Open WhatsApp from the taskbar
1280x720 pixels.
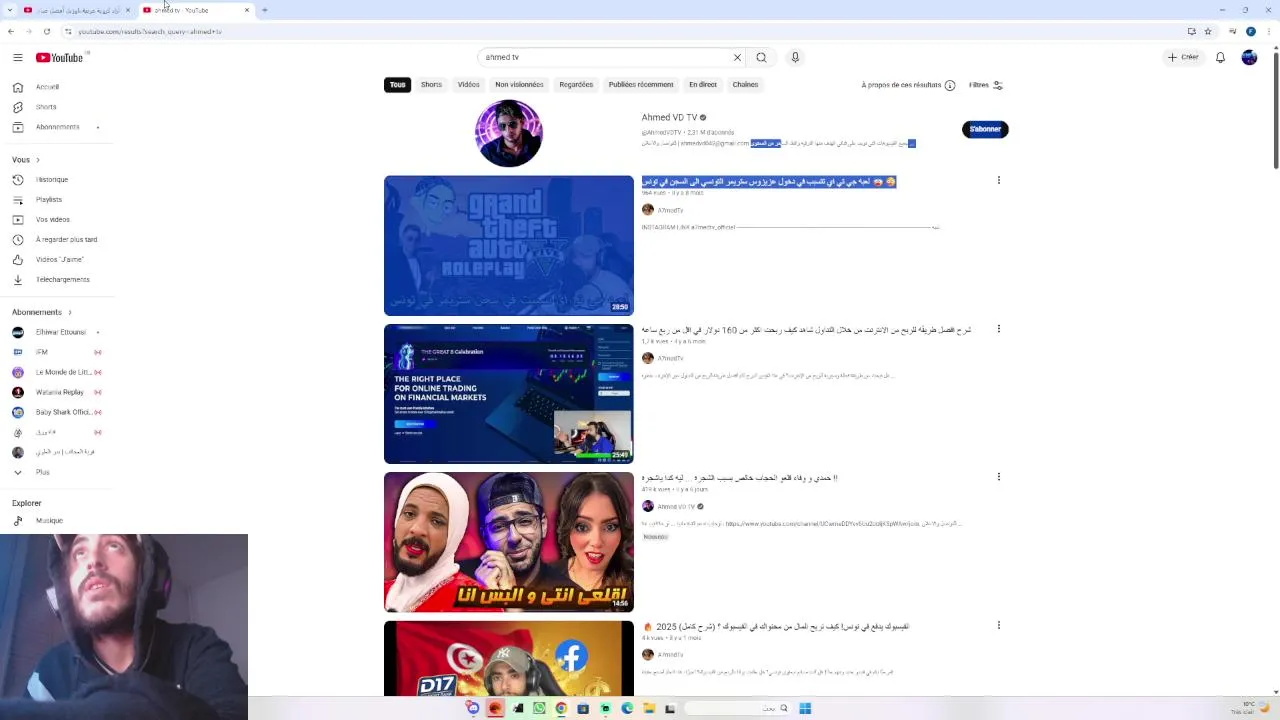(x=539, y=708)
